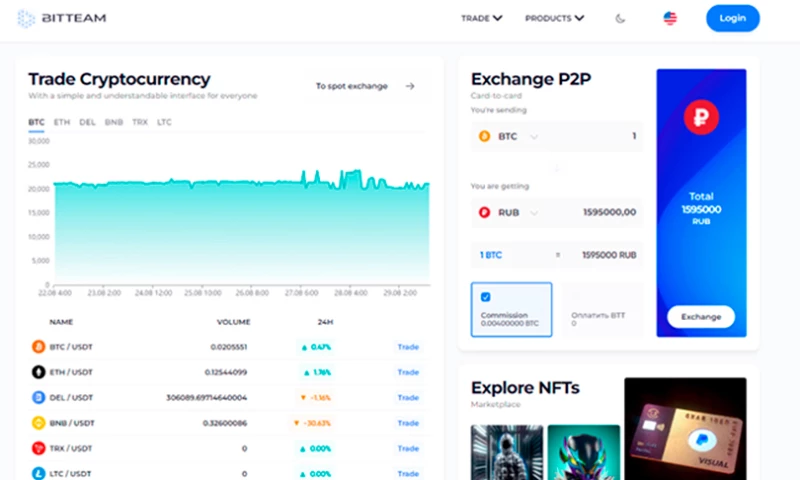
Task: Open the astronaut NFT thumbnail
Action: (x=507, y=452)
